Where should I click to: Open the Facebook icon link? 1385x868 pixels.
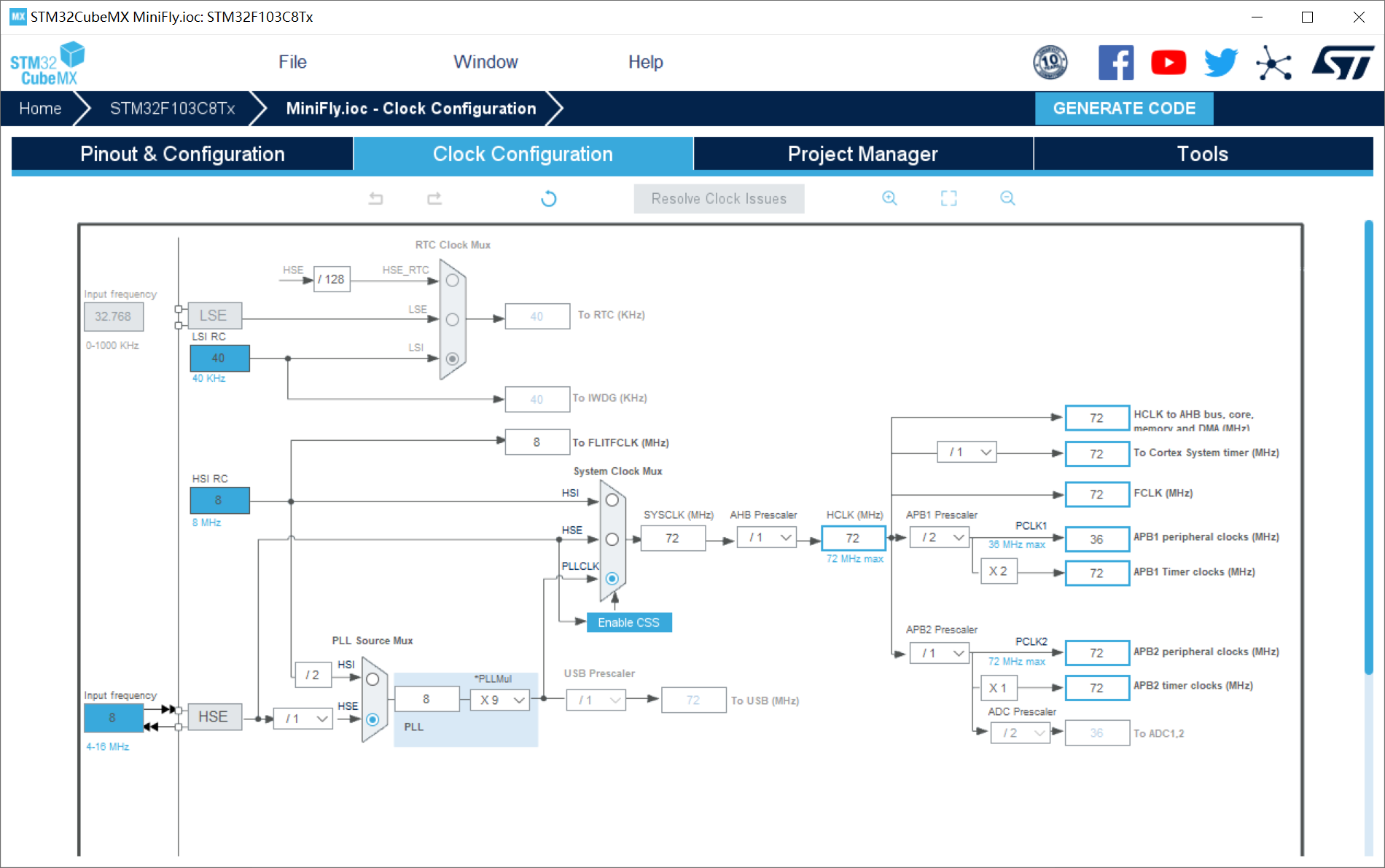1116,63
